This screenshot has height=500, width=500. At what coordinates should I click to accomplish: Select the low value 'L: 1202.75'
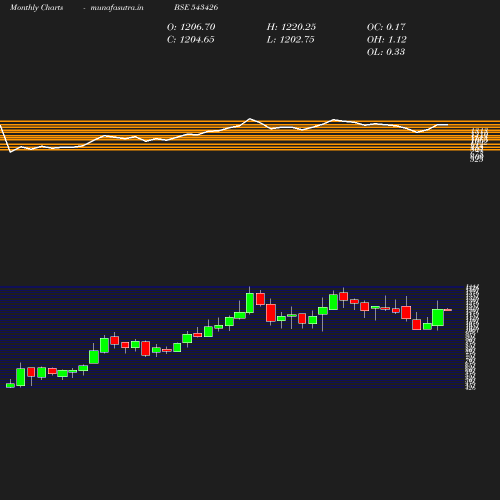pos(290,39)
